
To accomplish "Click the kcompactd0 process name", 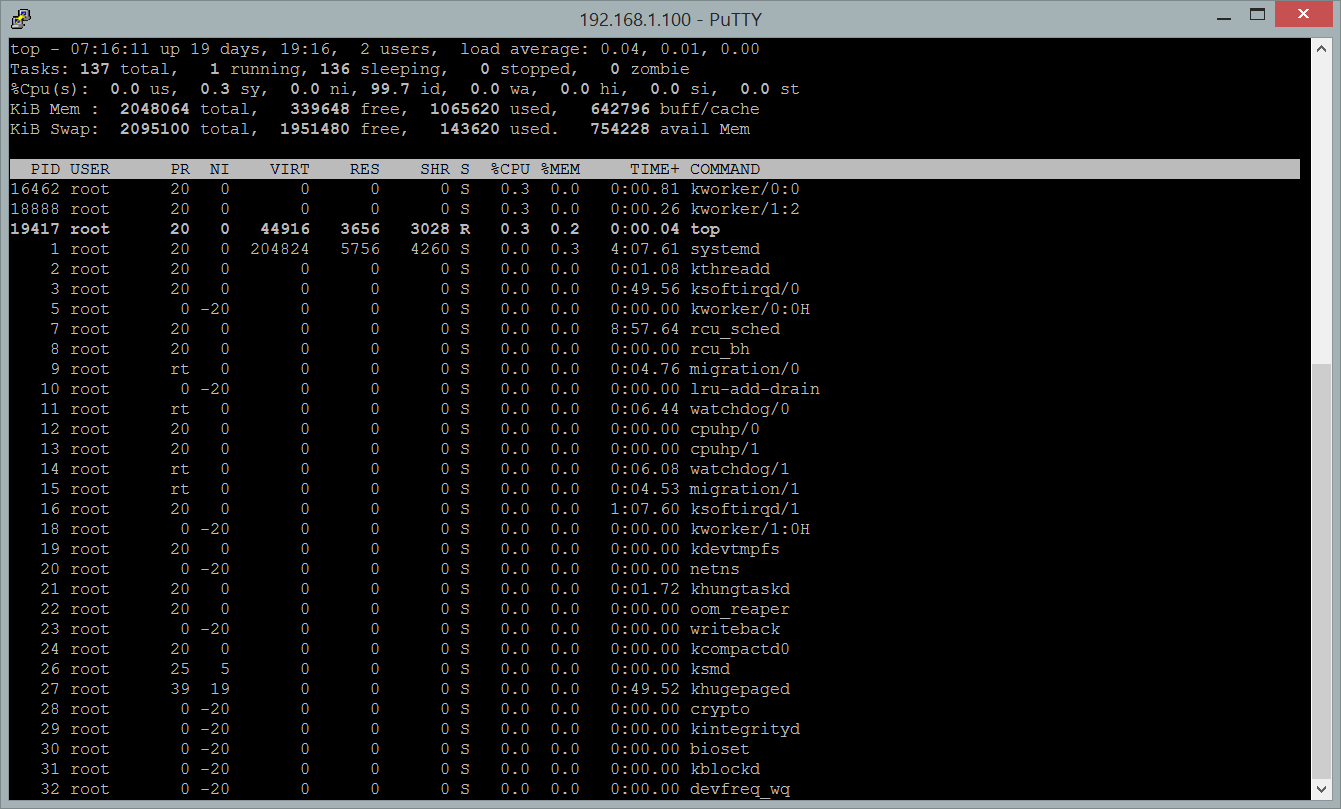I will click(740, 649).
